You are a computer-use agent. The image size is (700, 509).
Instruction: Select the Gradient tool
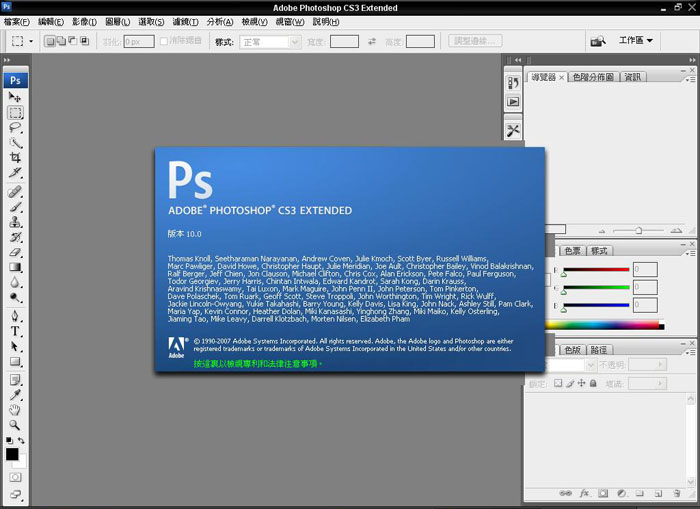coord(15,267)
